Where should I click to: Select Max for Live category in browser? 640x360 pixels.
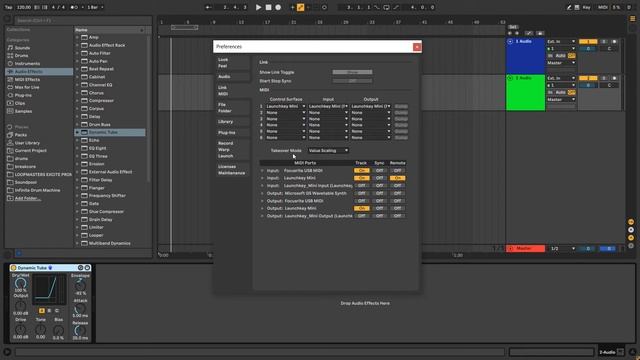coord(27,87)
